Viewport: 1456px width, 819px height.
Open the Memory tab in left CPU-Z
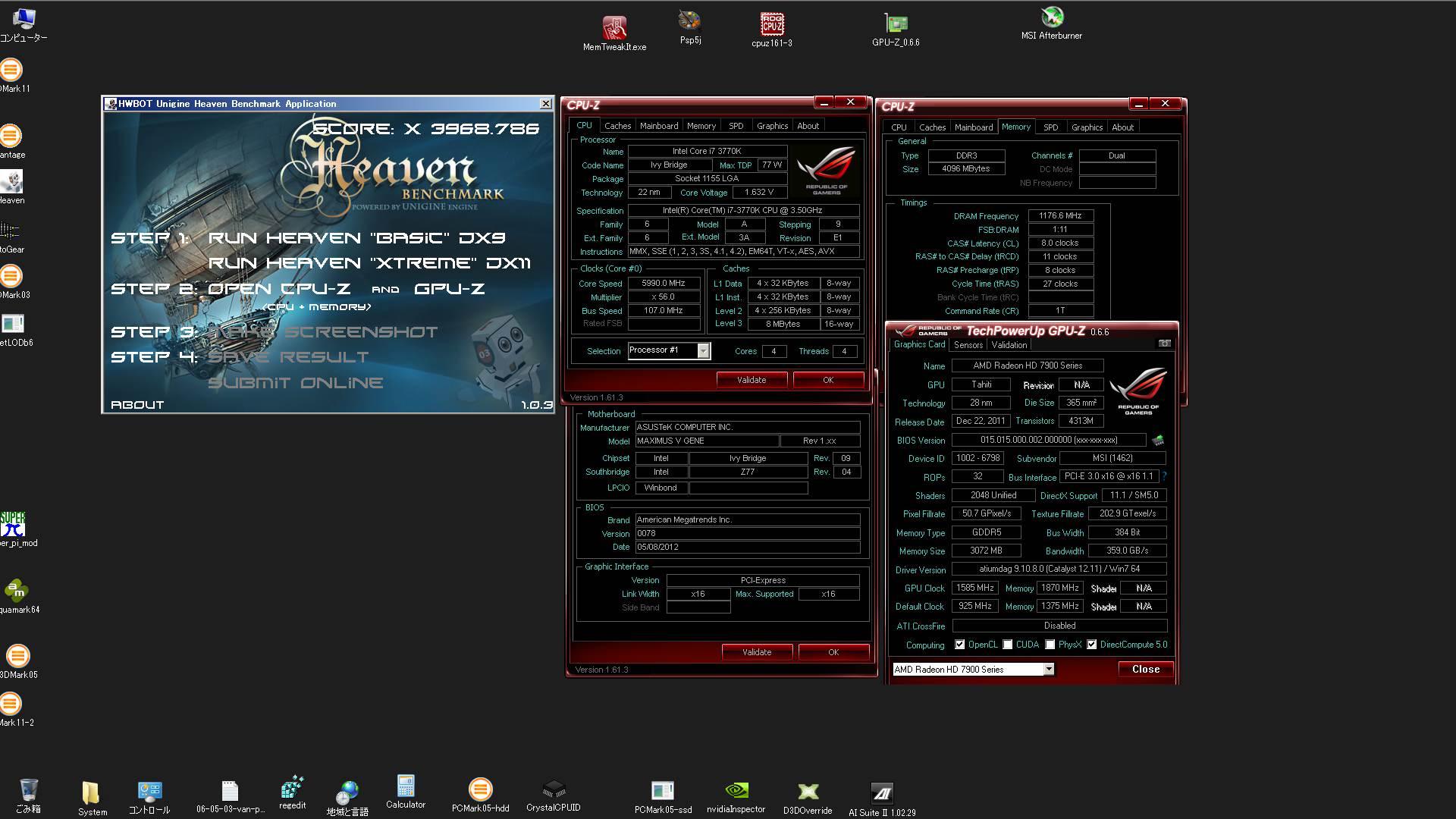701,126
